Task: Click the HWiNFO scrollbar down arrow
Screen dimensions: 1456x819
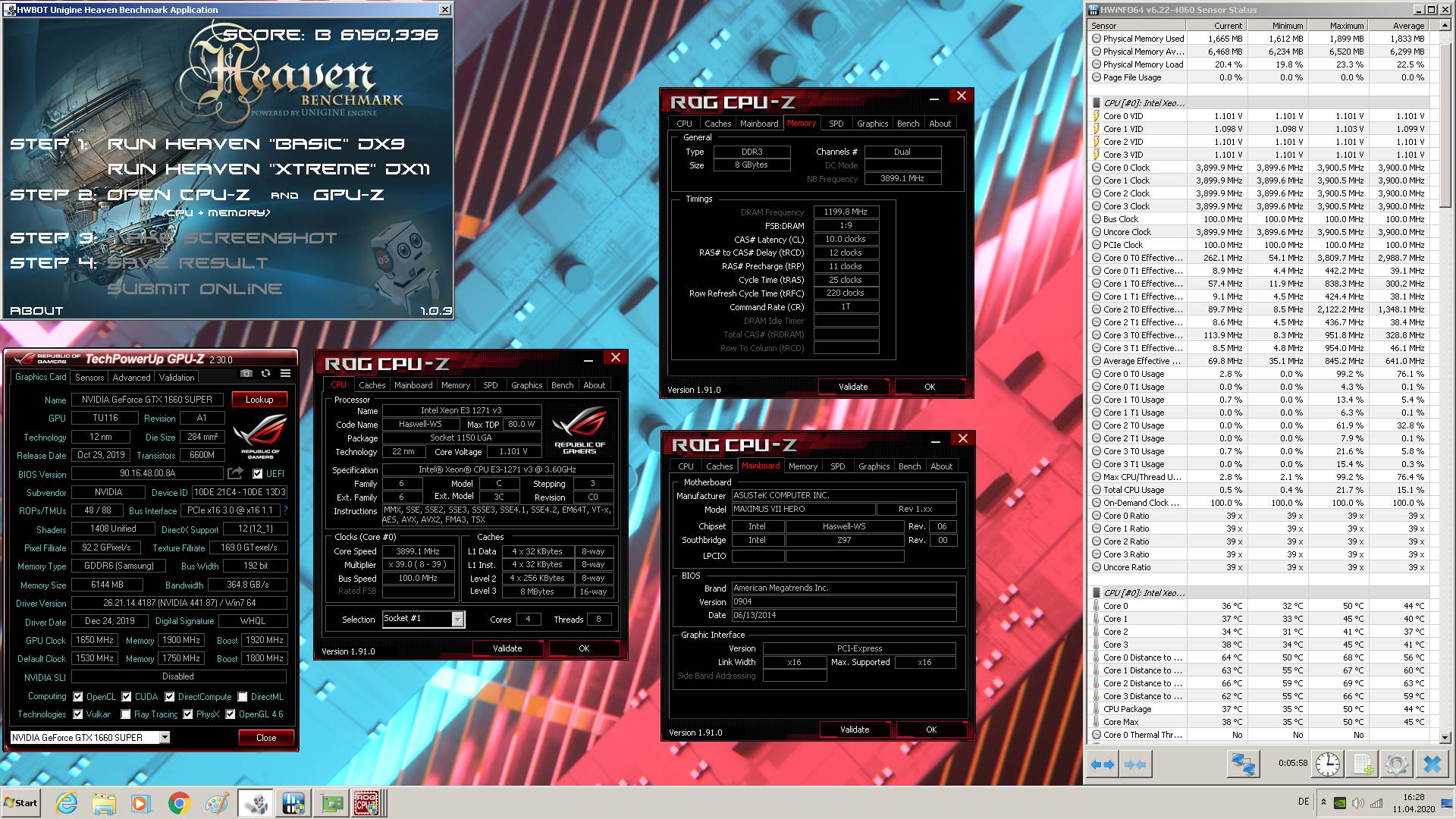Action: click(x=1445, y=736)
